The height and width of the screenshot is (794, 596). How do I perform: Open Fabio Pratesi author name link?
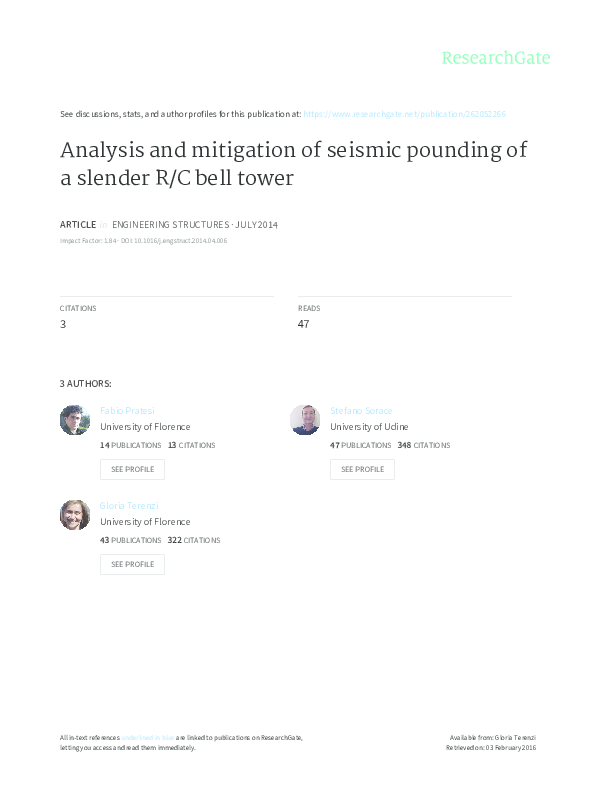click(x=127, y=411)
